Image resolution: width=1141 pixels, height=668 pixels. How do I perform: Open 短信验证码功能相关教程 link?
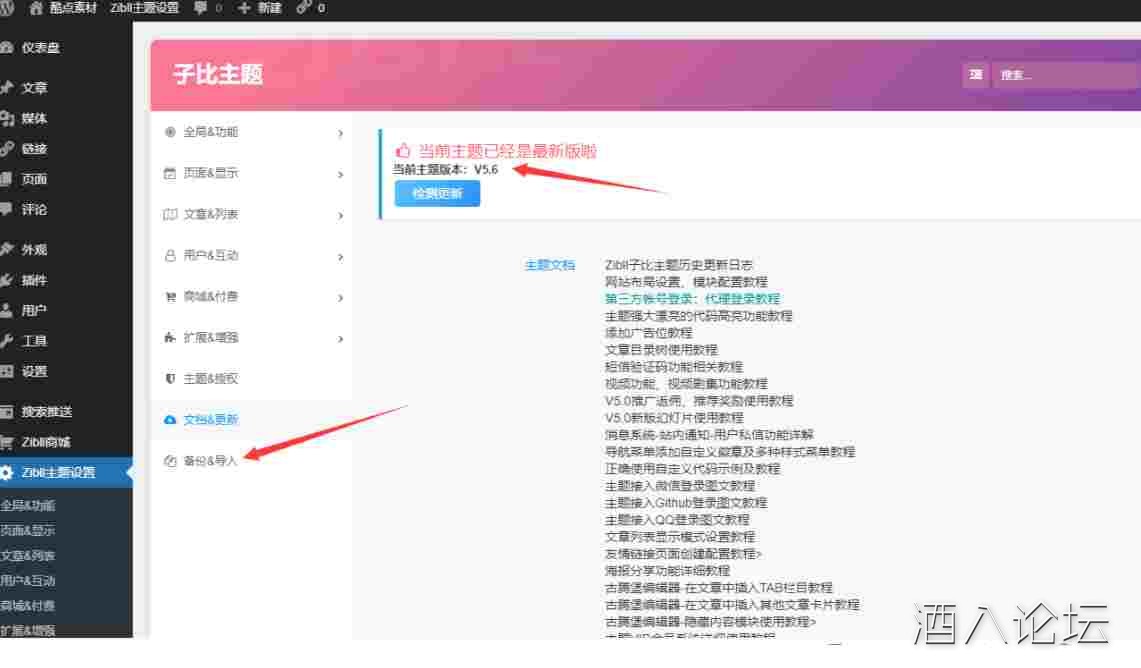pyautogui.click(x=673, y=367)
